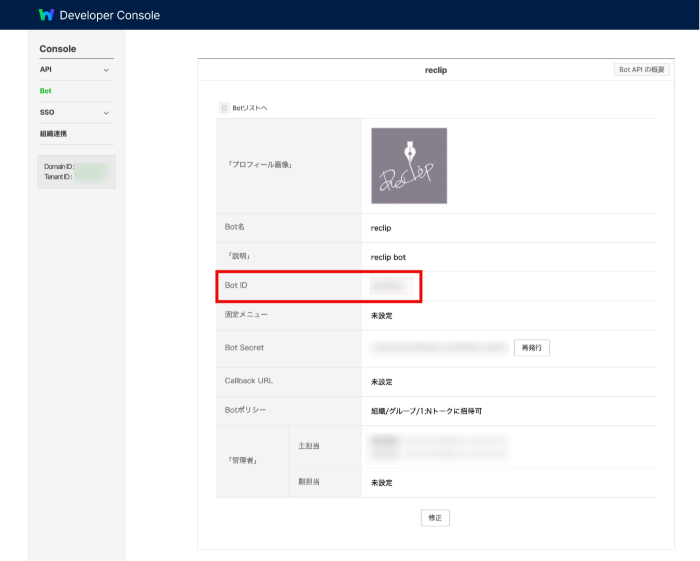Open the API section in sidebar
The width and height of the screenshot is (700, 561).
pyautogui.click(x=46, y=70)
